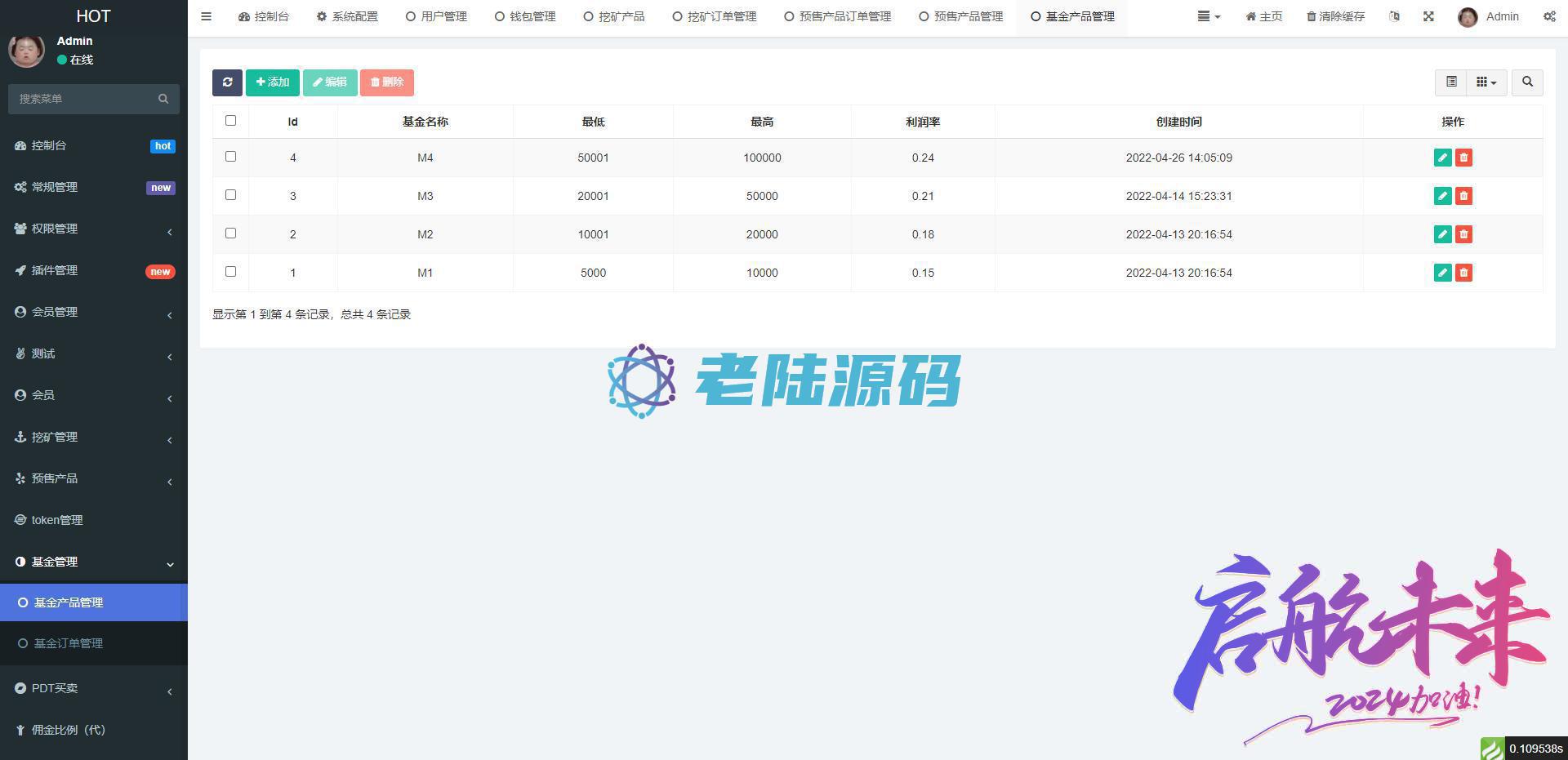Select all rows with header checkbox
Viewport: 1568px width, 760px height.
[230, 121]
